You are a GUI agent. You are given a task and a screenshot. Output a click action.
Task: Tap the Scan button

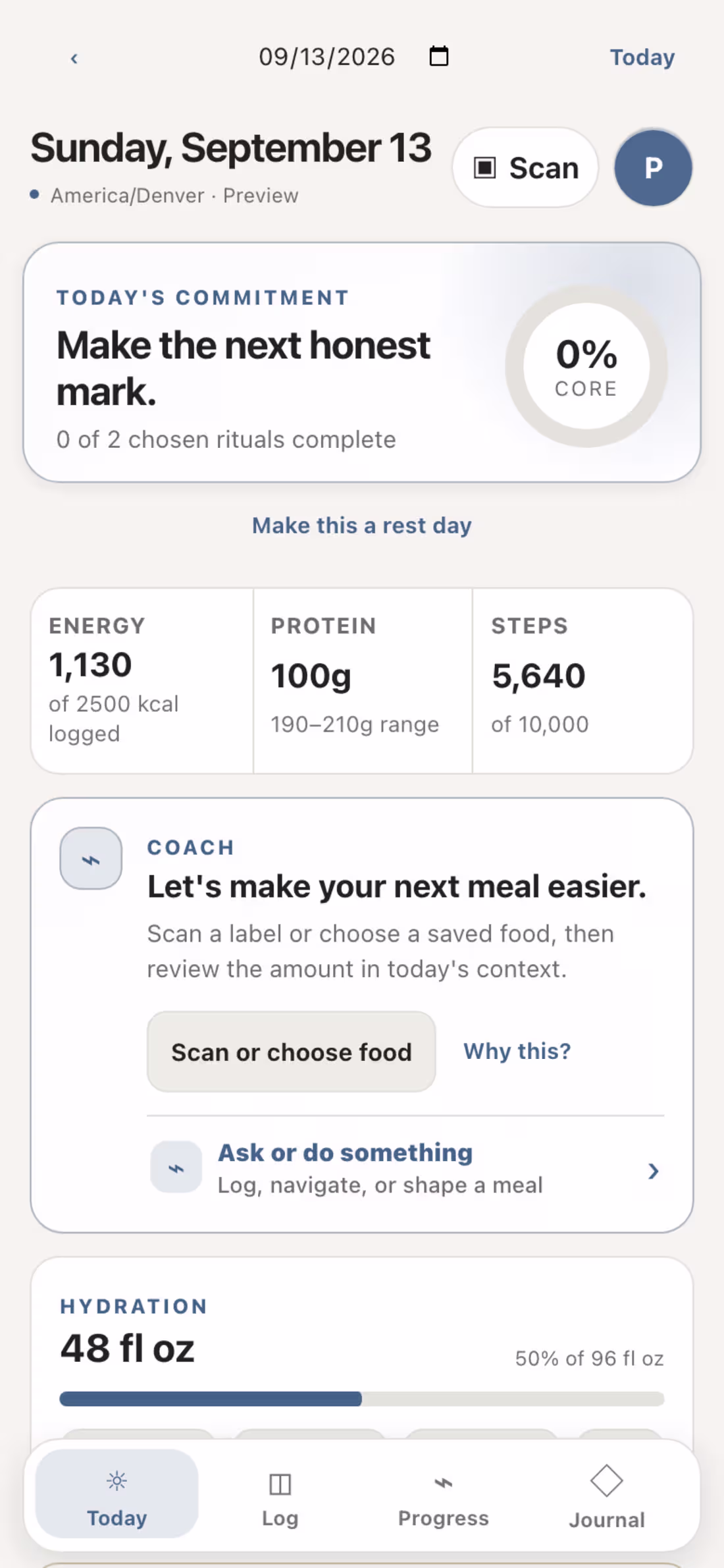(525, 168)
